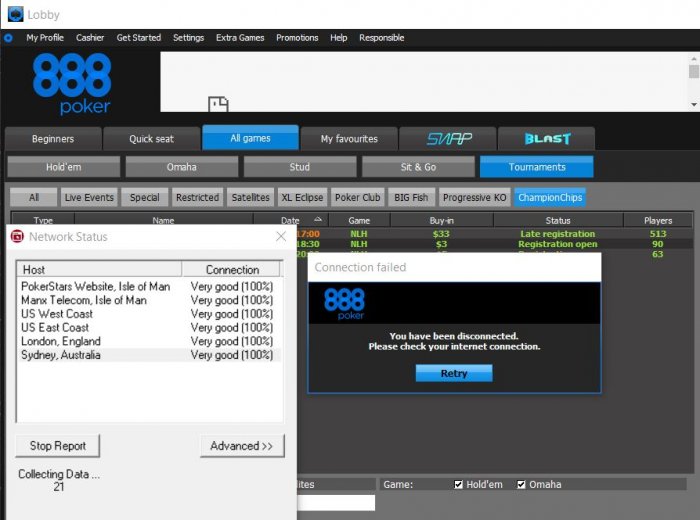Filter tournaments by BIG Fish
The height and width of the screenshot is (520, 700).
[411, 197]
